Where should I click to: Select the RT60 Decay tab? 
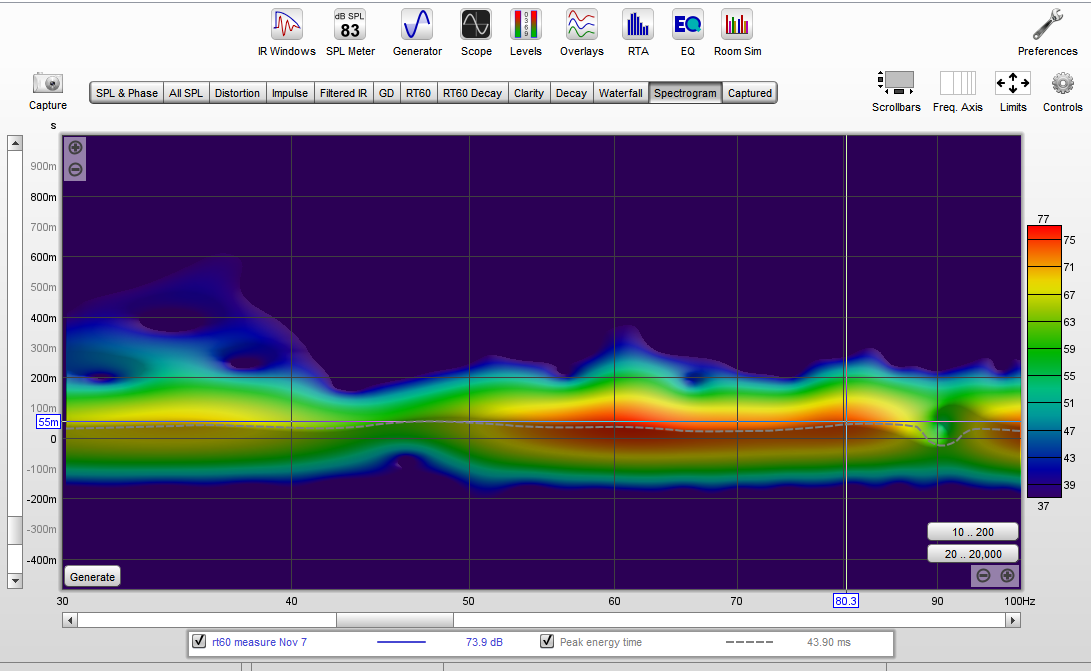[x=472, y=93]
